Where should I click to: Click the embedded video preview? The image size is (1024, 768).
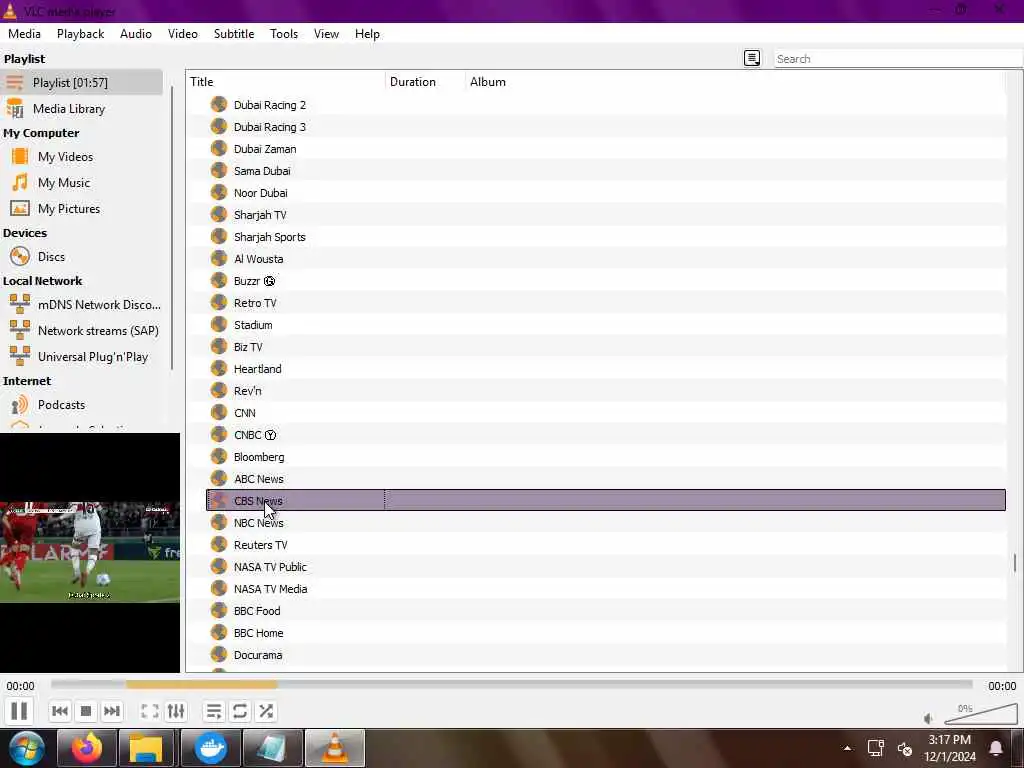click(x=89, y=552)
